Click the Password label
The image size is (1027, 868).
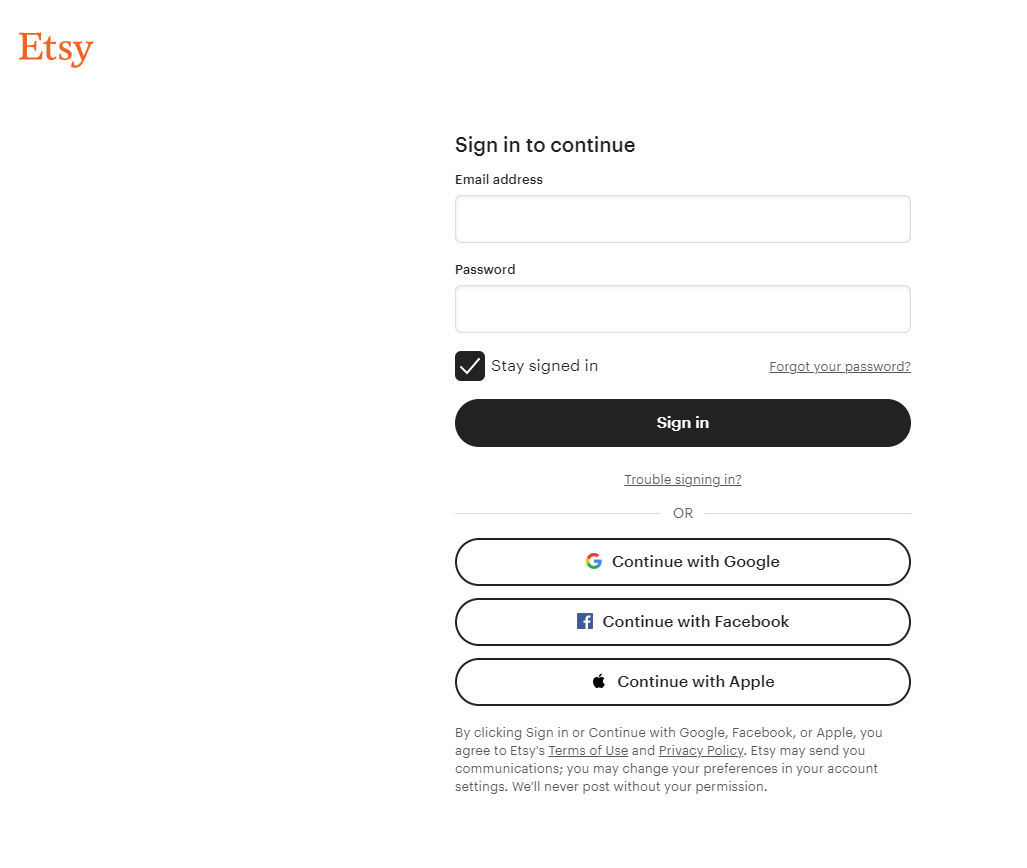(x=485, y=269)
